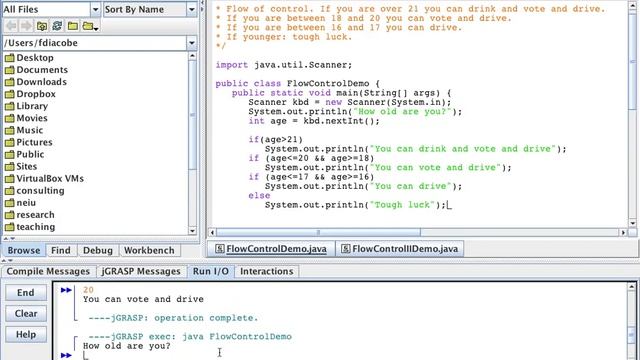
Task: Switch to FlowControlDemo.java file tab
Action: [x=271, y=249]
